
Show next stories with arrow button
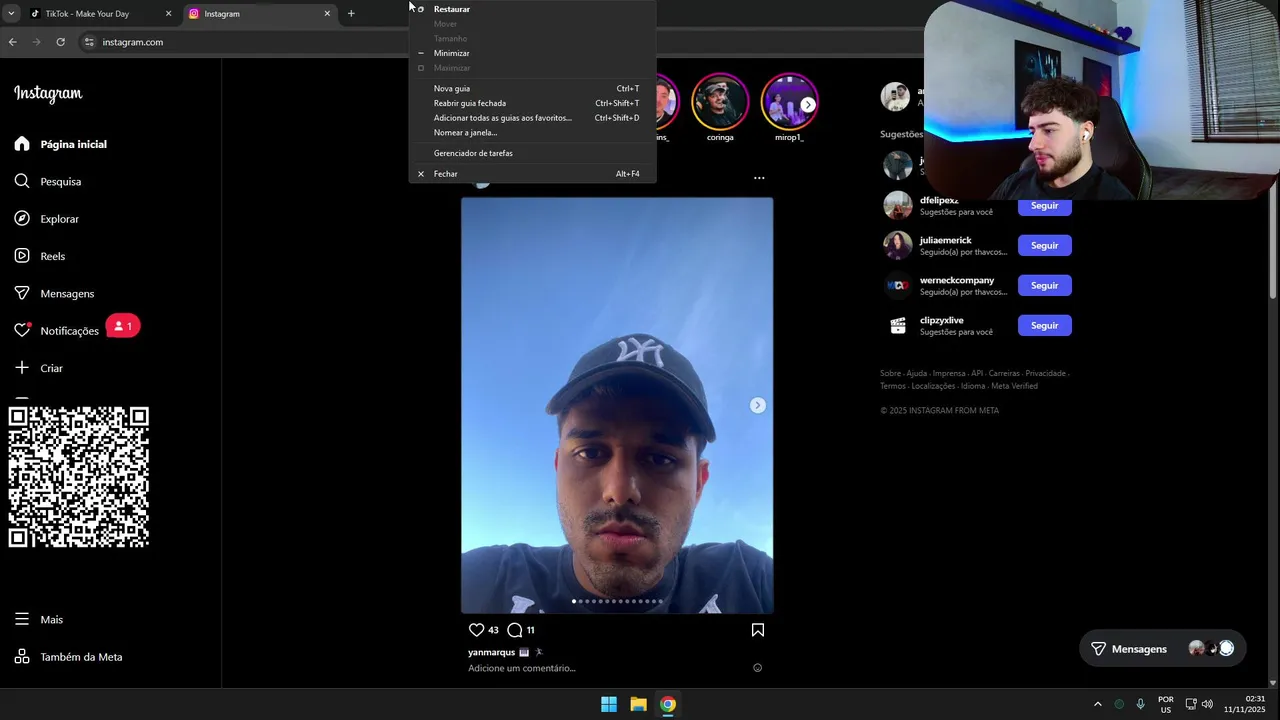[808, 104]
